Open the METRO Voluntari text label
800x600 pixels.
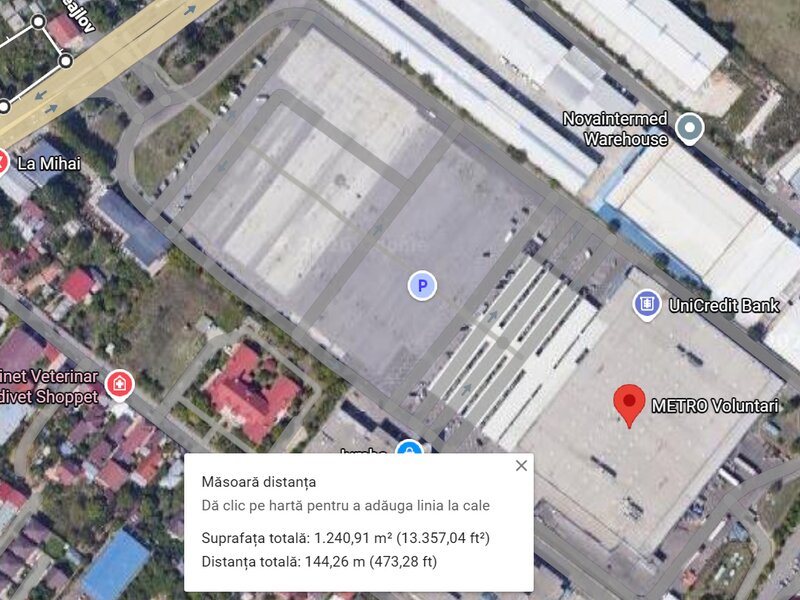pyautogui.click(x=715, y=406)
